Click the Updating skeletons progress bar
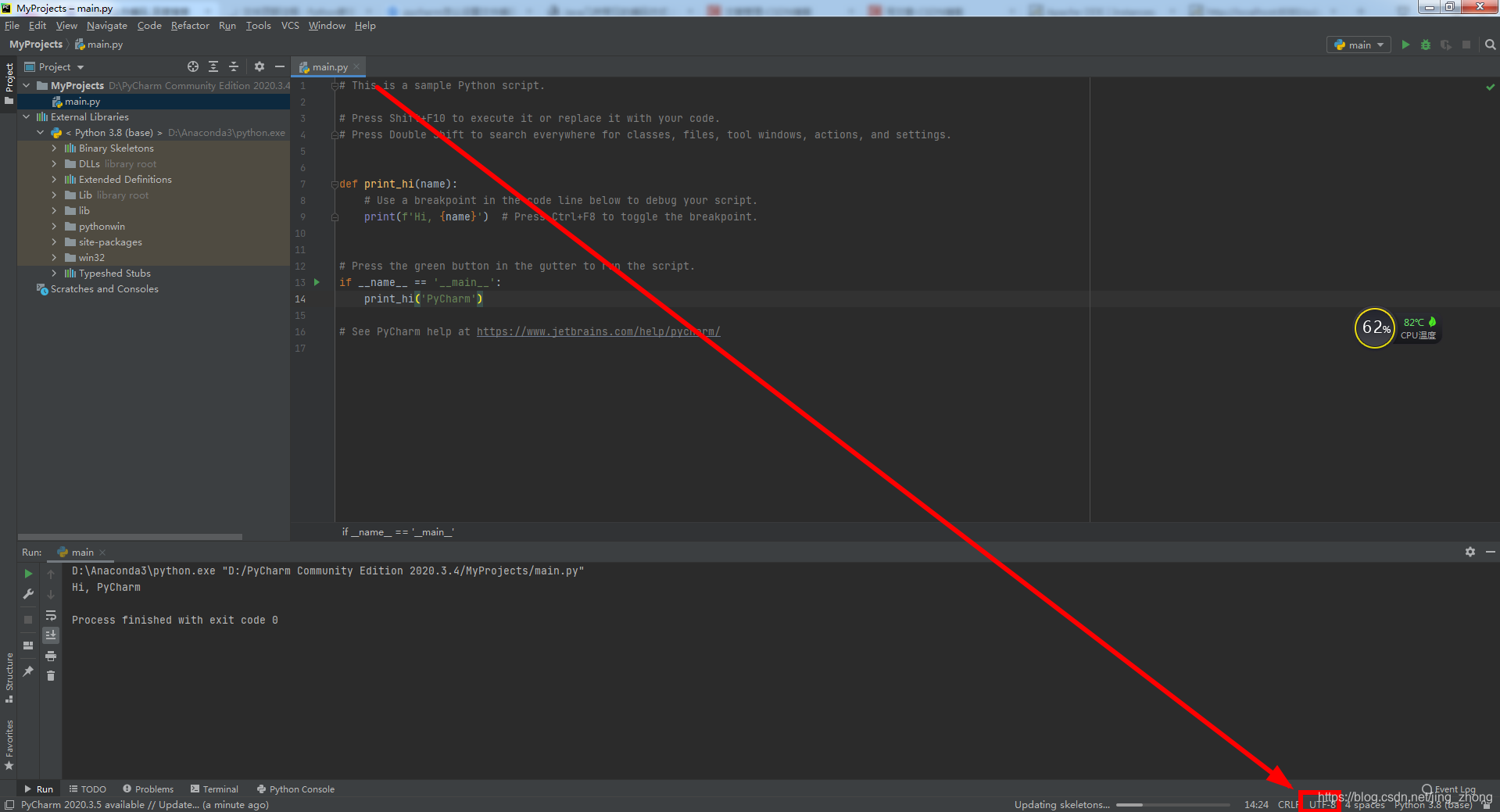 click(x=1172, y=805)
